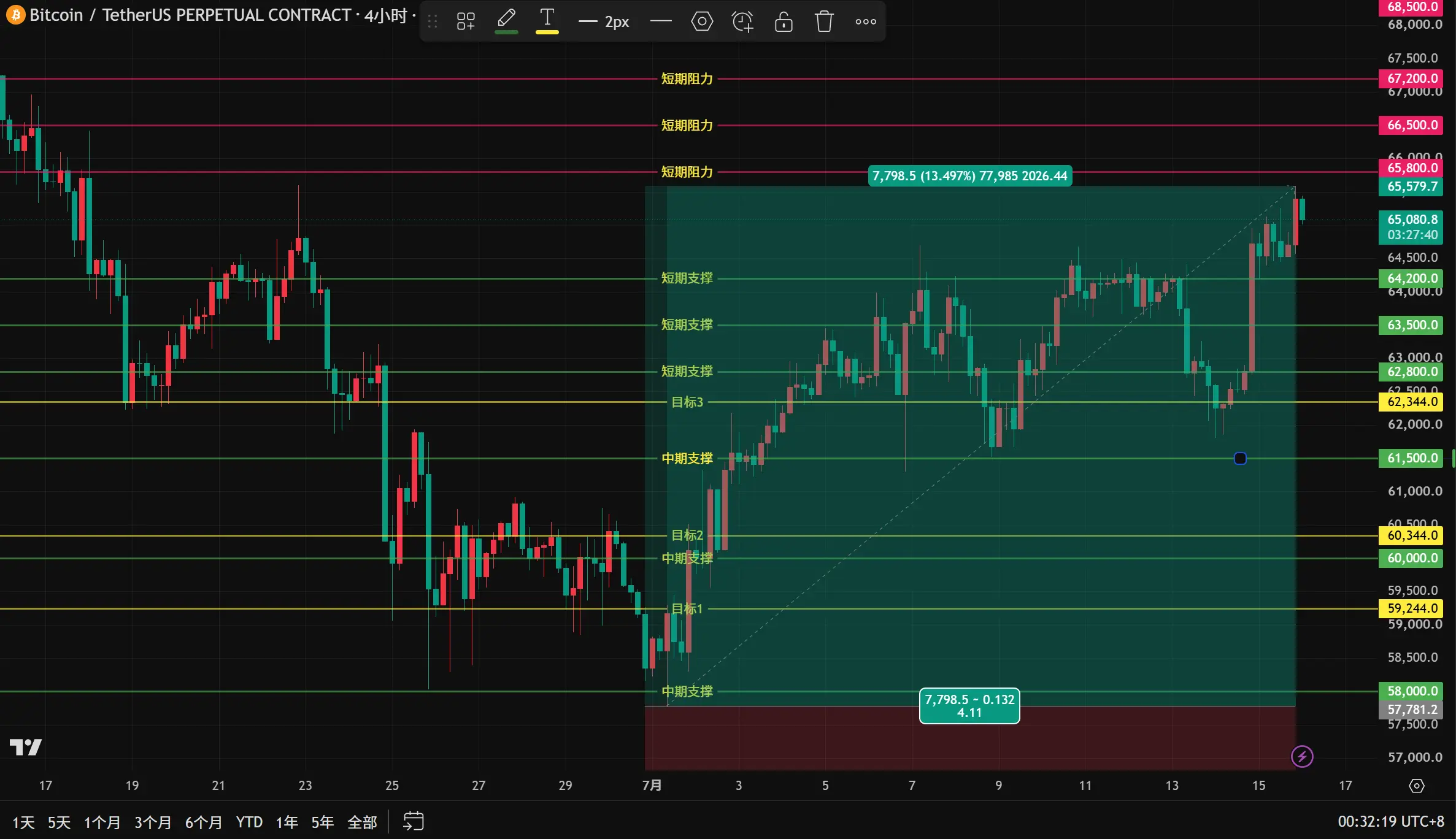Select the 1天 time range
The image size is (1456, 839).
pos(23,822)
